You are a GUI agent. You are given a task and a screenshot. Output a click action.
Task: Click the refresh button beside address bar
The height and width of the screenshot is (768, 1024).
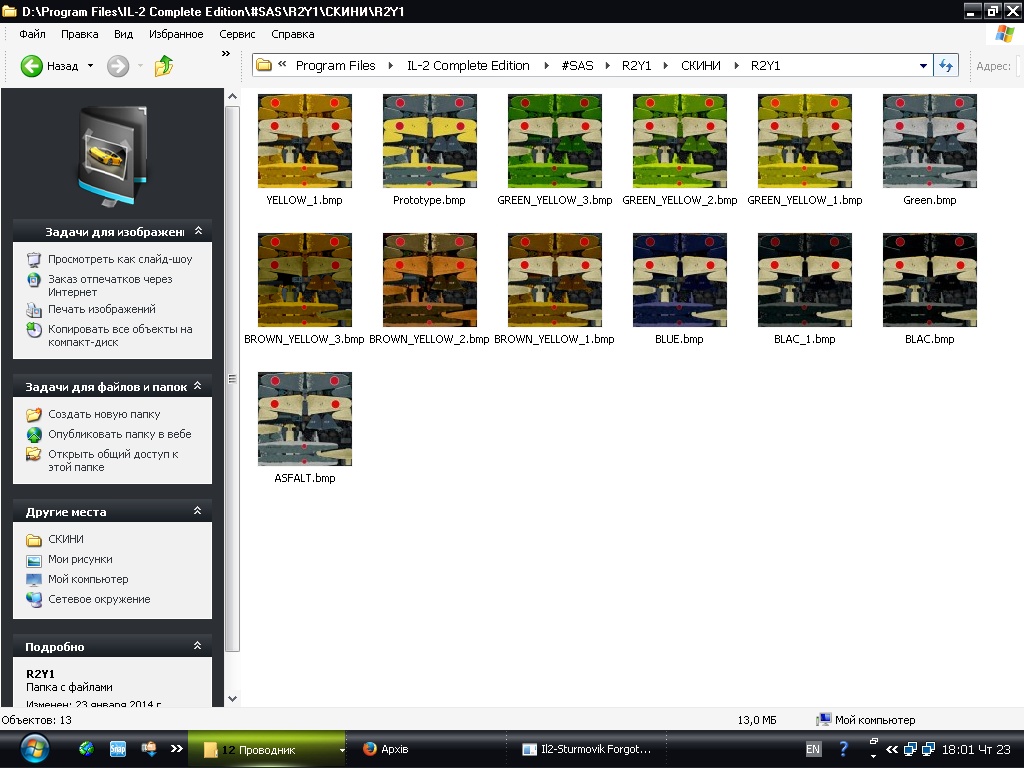point(946,65)
